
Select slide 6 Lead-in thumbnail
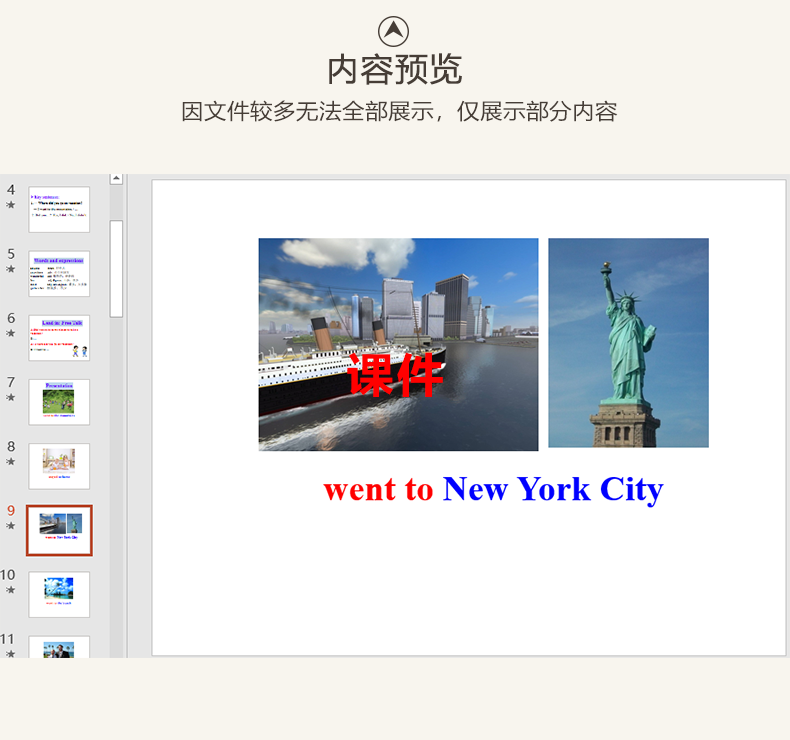click(59, 338)
